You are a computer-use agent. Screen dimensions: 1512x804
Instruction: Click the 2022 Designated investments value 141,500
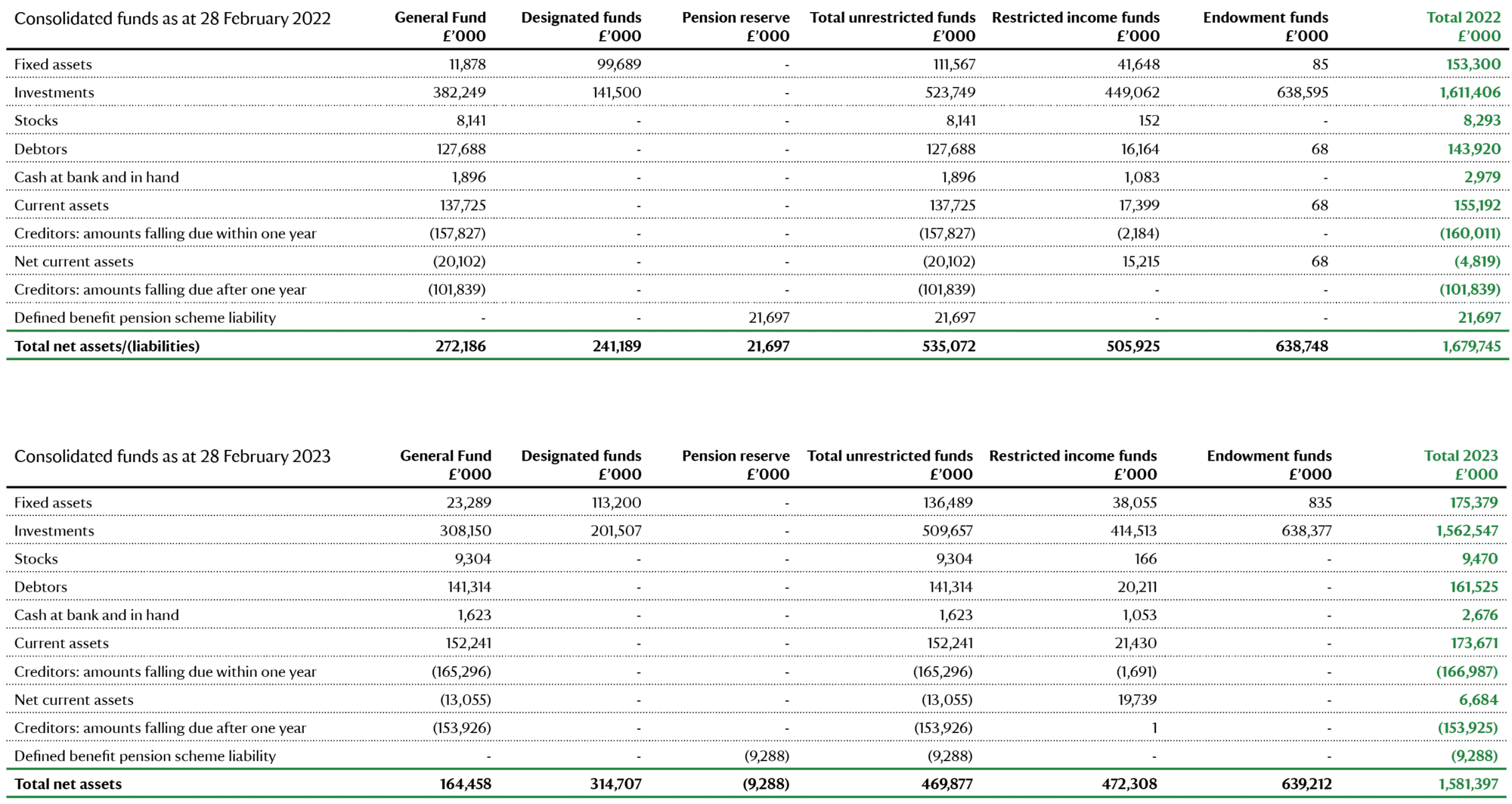point(616,92)
